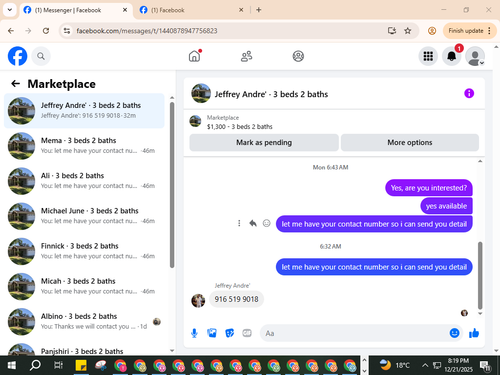Click chat messages scrollbar

click(480, 275)
